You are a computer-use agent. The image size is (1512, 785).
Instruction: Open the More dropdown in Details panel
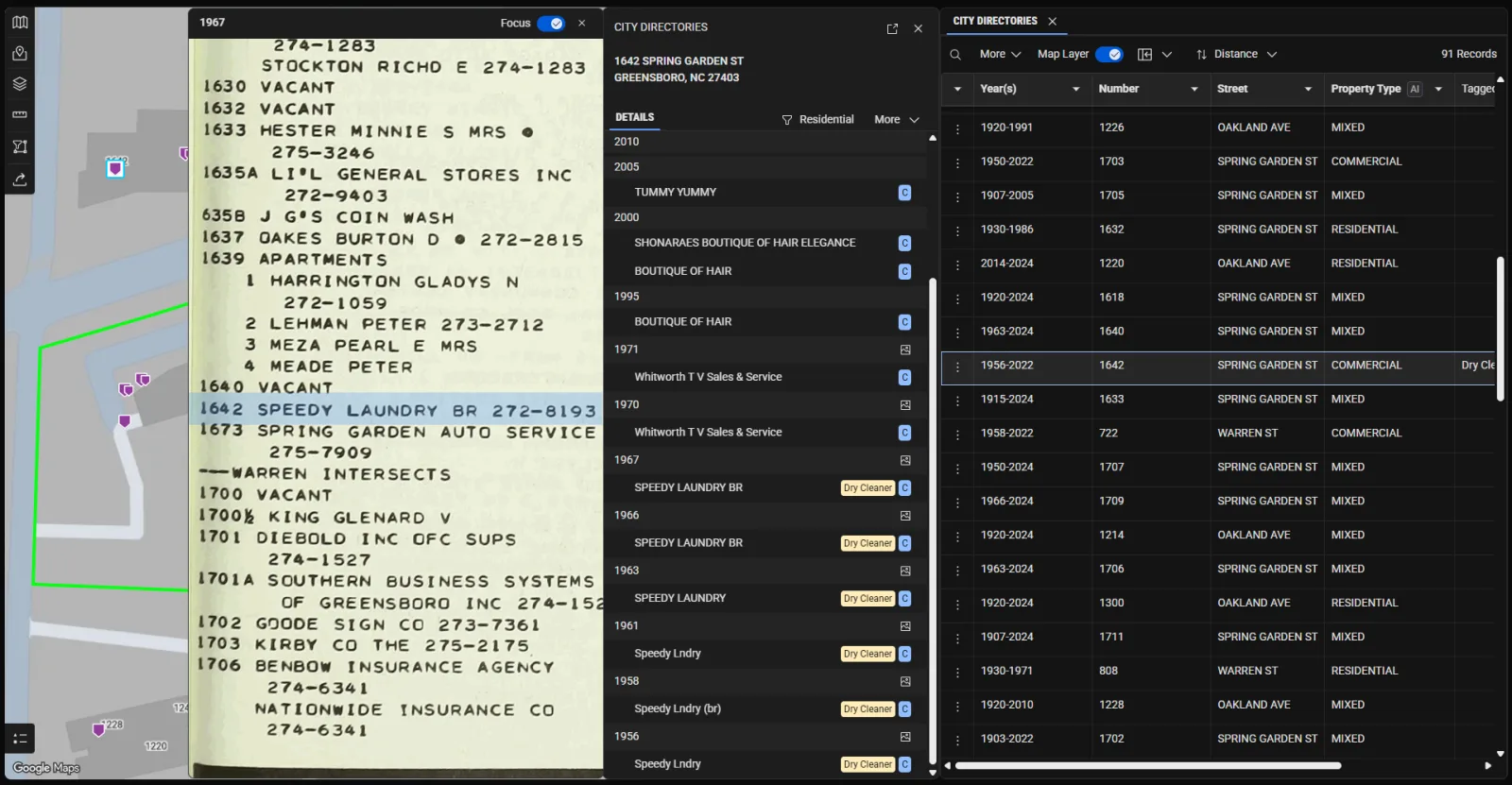coord(896,119)
